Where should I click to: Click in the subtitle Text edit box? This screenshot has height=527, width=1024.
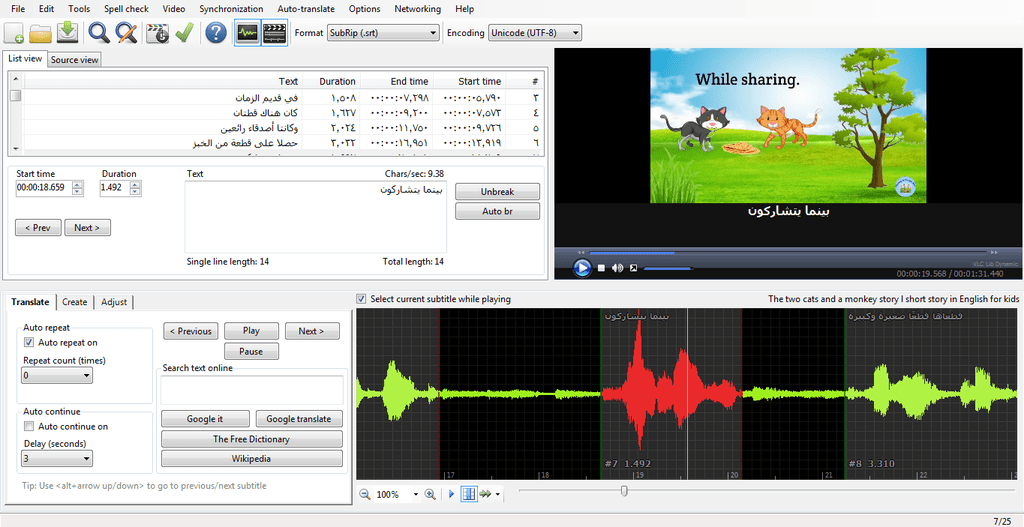[315, 217]
